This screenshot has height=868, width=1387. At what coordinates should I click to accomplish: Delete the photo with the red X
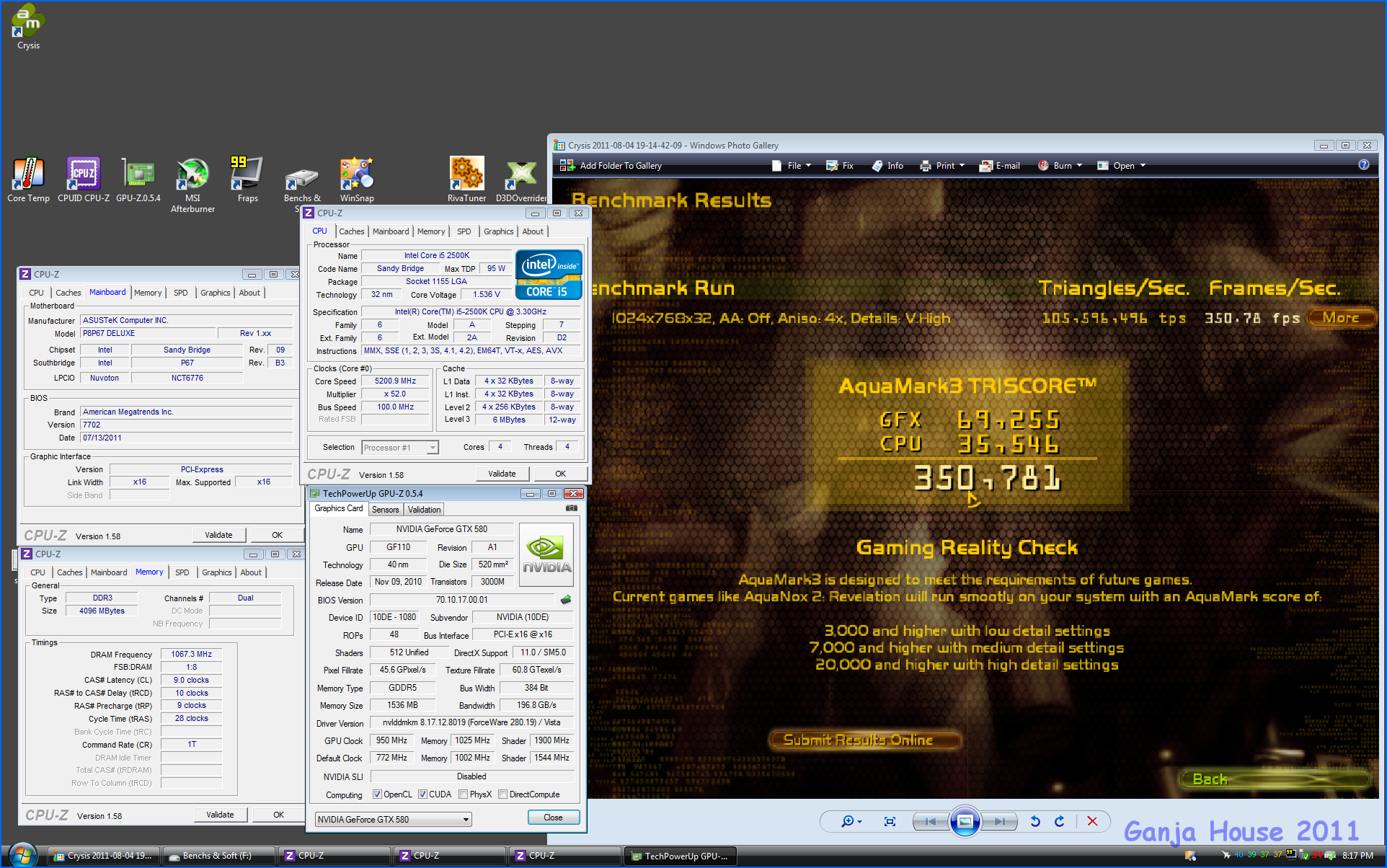(x=1092, y=821)
